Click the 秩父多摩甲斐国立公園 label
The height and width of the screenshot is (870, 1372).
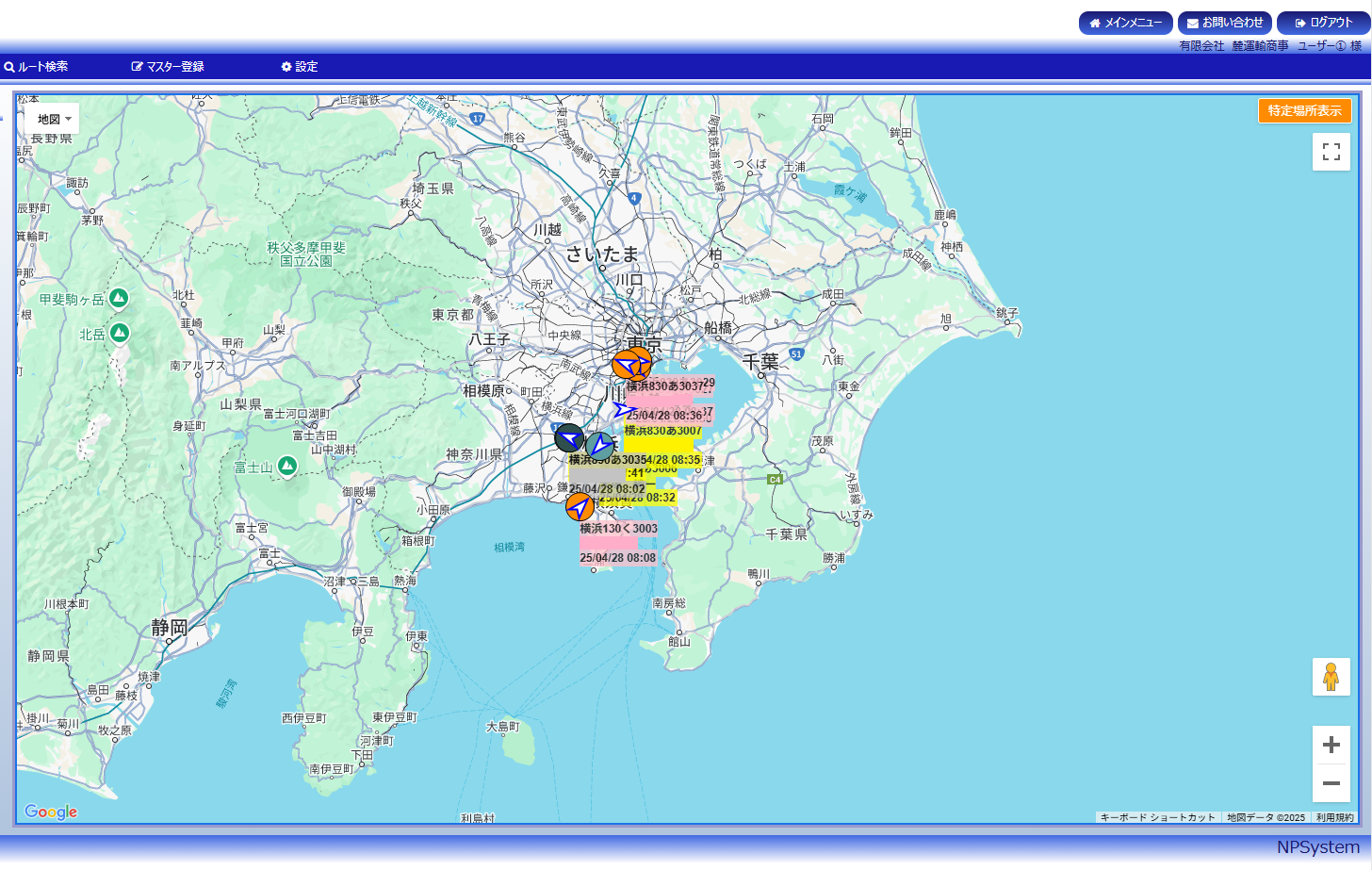pyautogui.click(x=306, y=254)
